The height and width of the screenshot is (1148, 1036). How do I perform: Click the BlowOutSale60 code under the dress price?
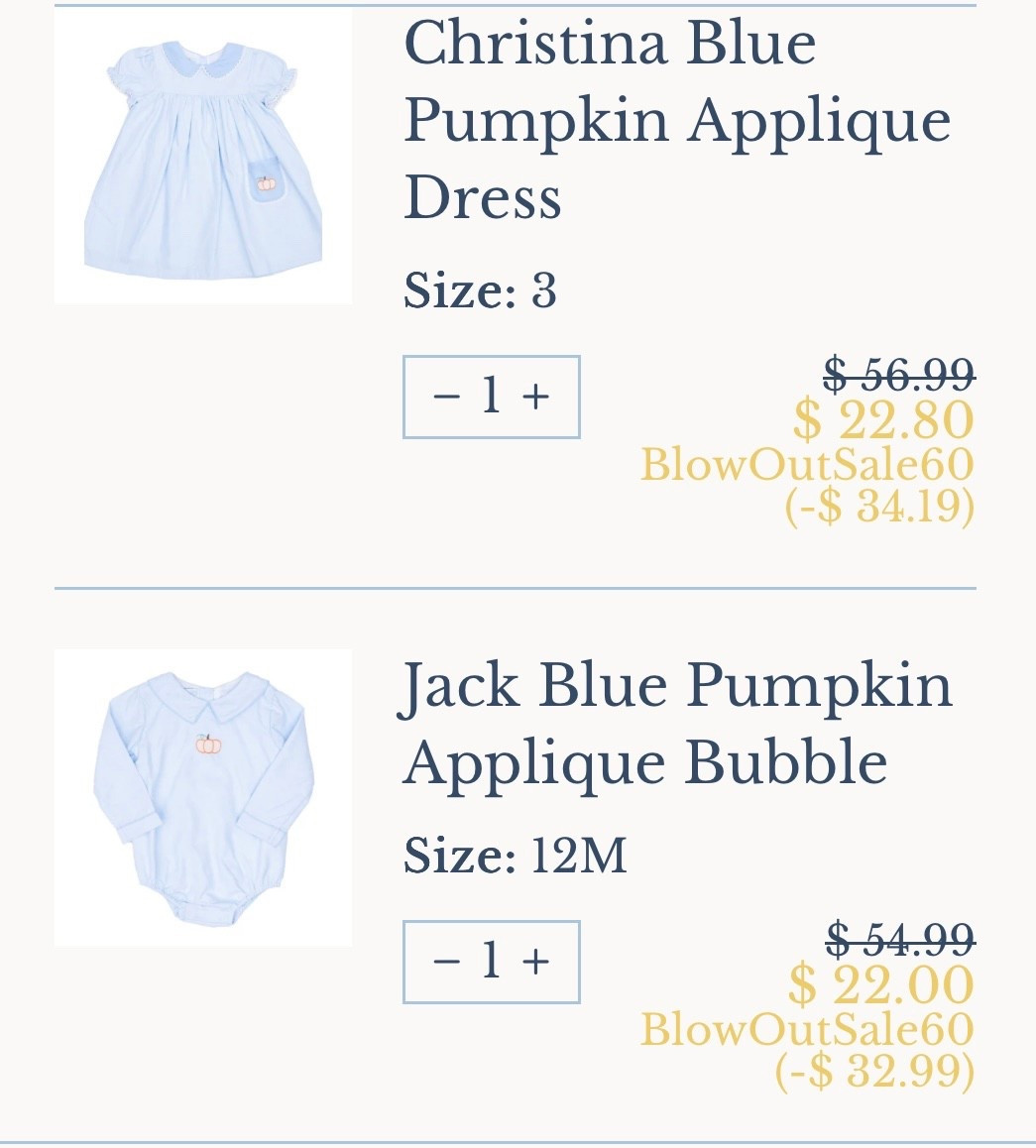(807, 464)
